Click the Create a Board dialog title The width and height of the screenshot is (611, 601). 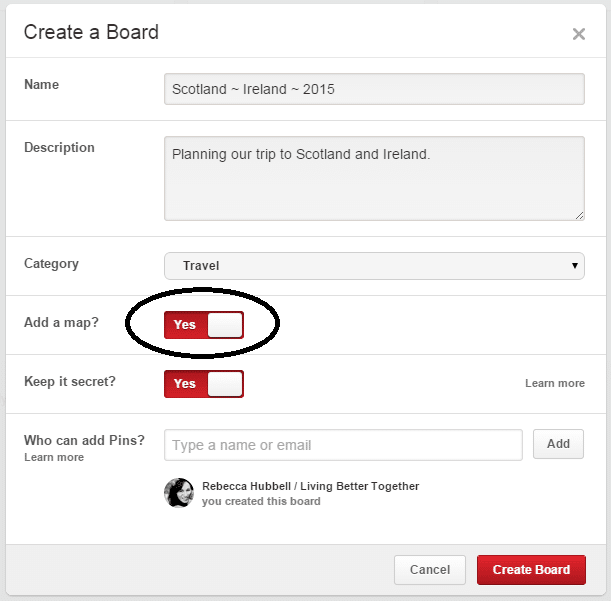[x=91, y=32]
